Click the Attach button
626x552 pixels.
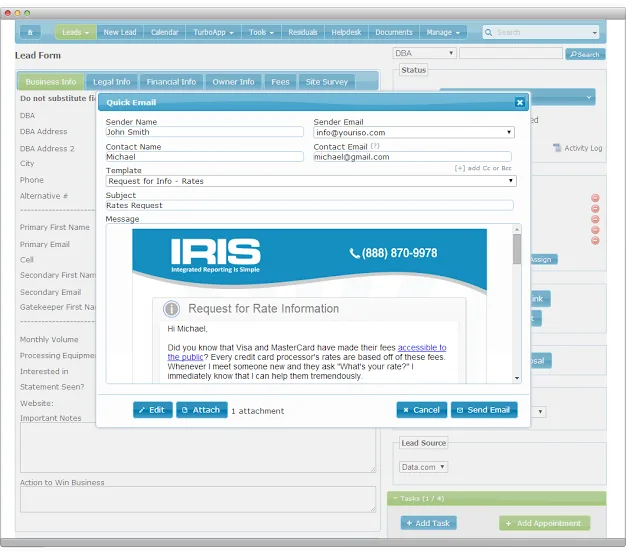202,410
